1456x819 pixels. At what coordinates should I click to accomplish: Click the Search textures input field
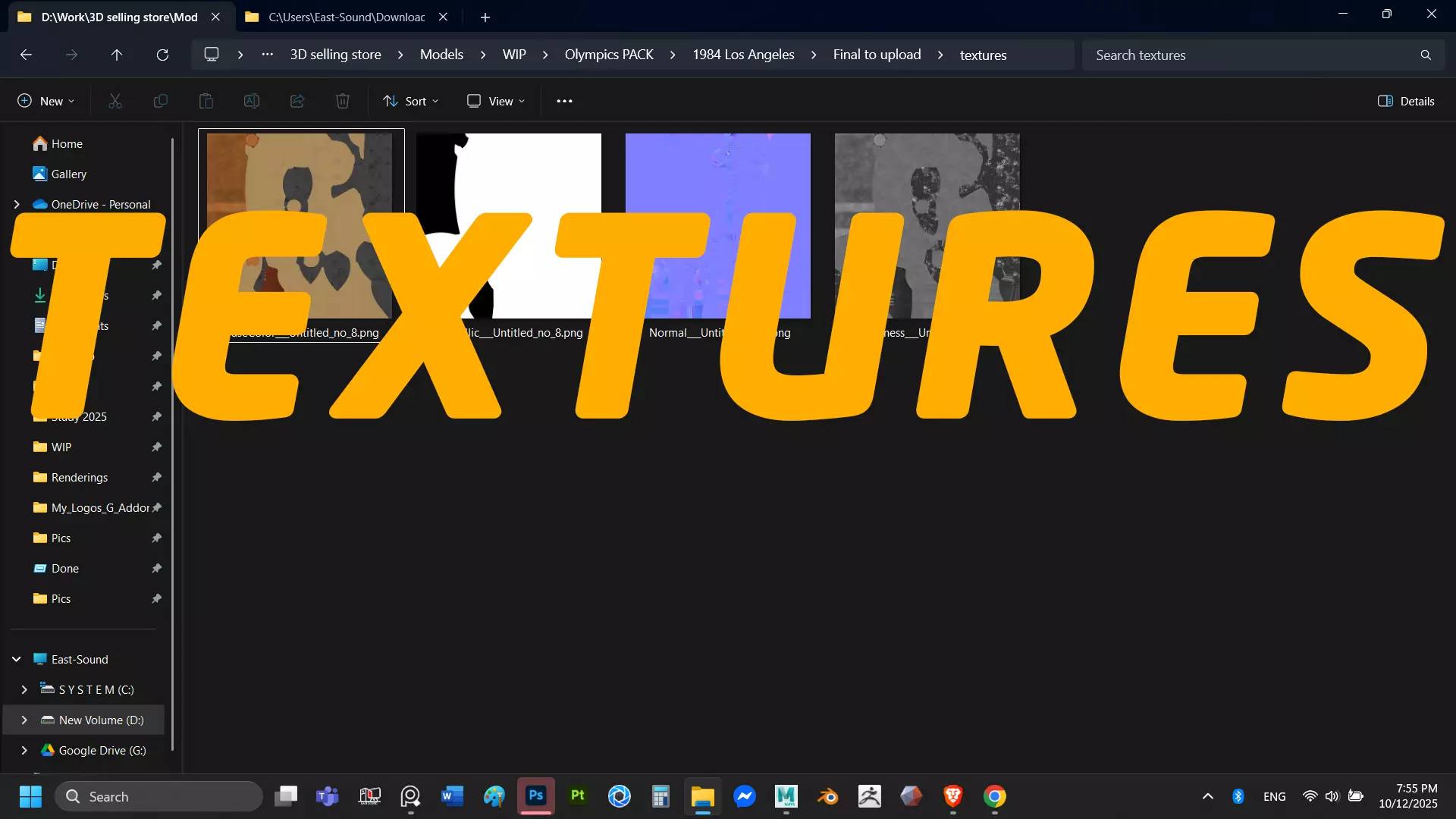[1251, 55]
